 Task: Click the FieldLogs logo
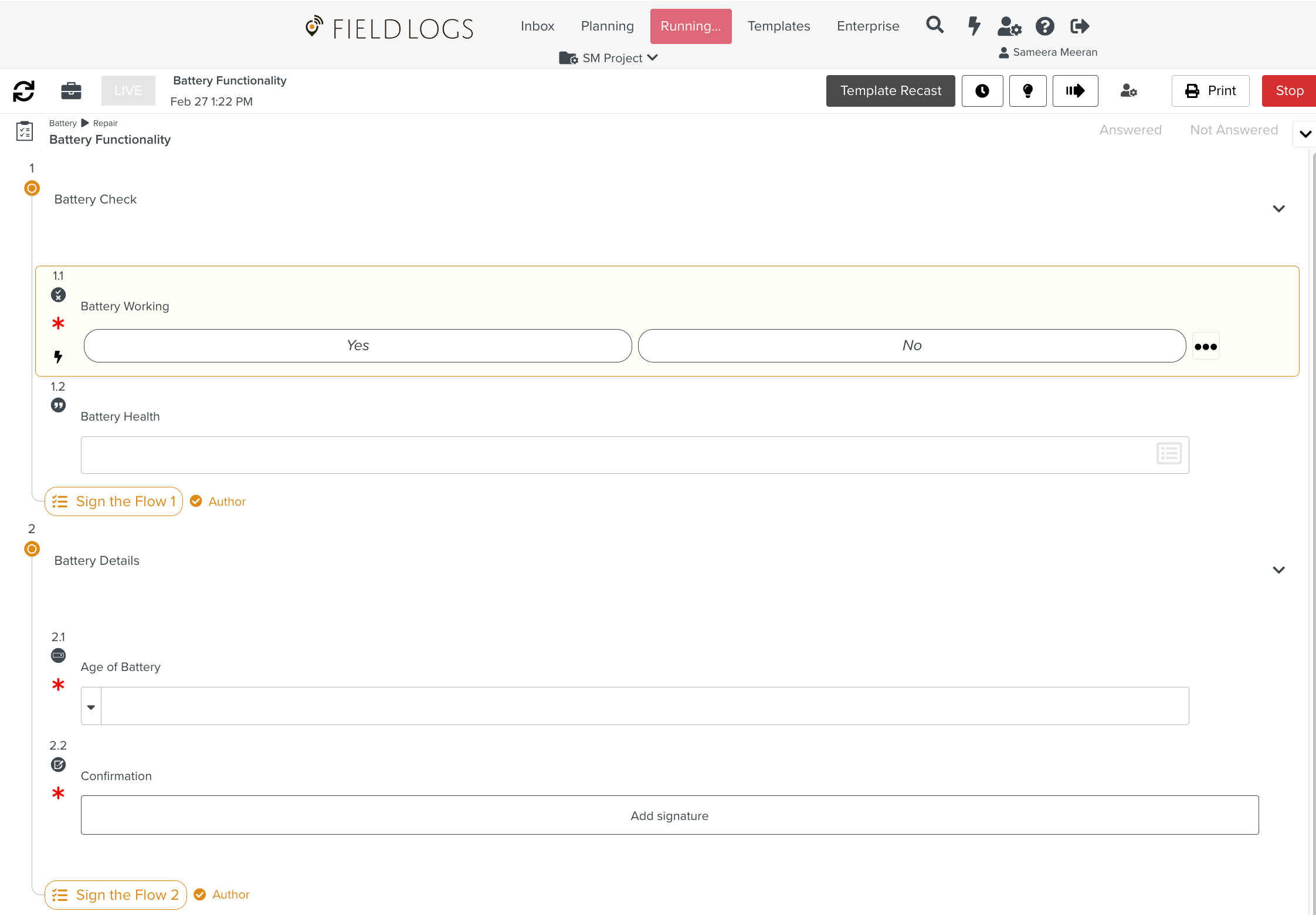pos(389,28)
